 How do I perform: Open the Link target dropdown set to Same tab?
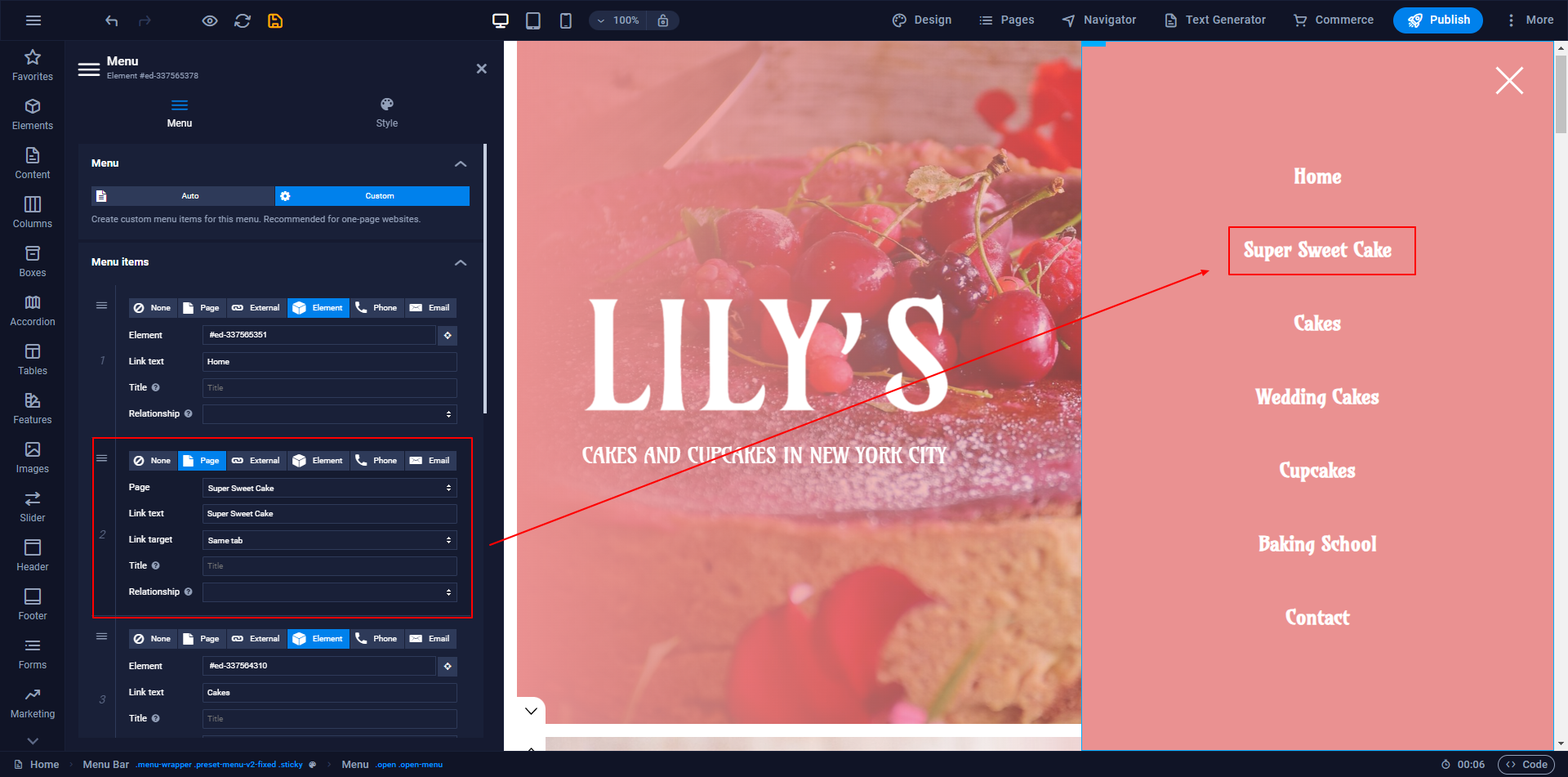(329, 540)
